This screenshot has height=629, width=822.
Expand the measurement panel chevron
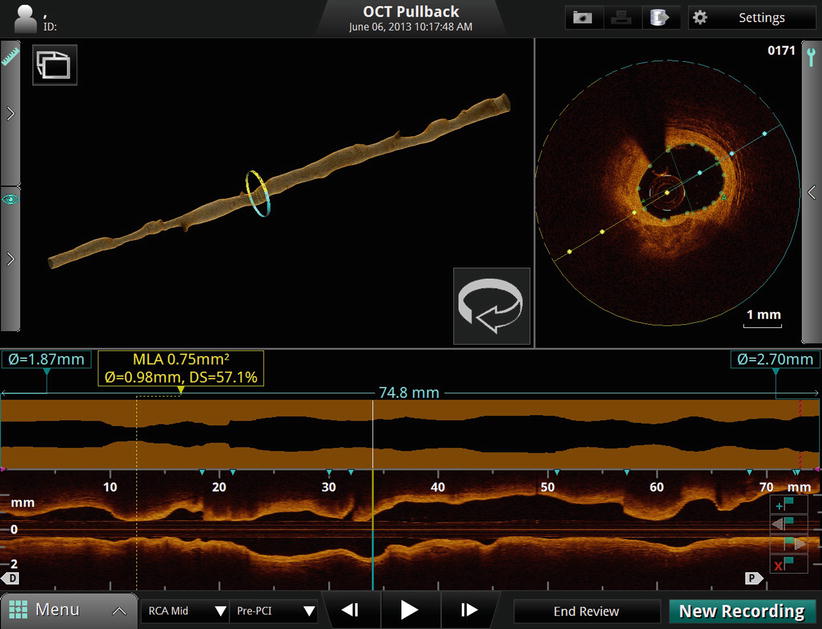11,113
